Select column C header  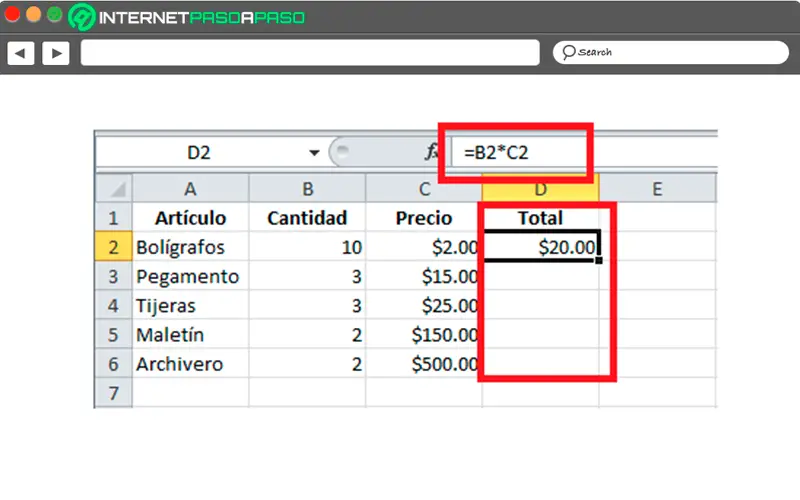pyautogui.click(x=424, y=189)
